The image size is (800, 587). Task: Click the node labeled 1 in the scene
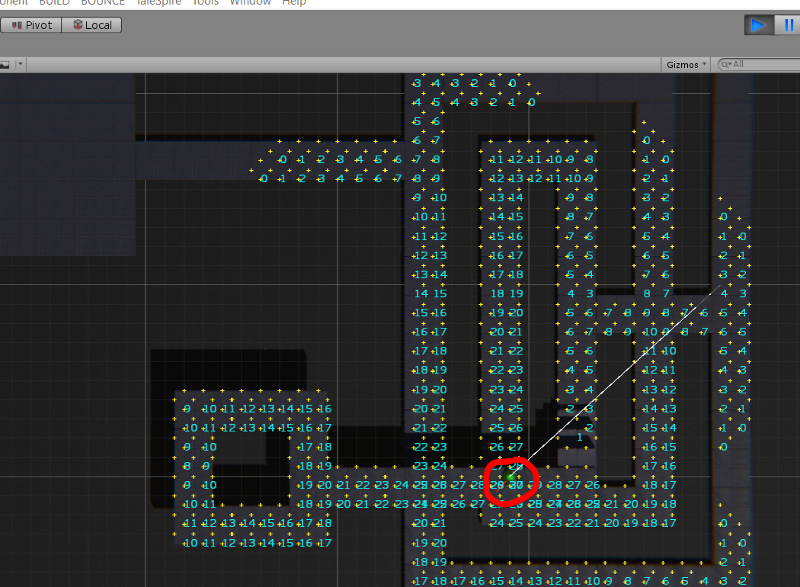point(580,437)
